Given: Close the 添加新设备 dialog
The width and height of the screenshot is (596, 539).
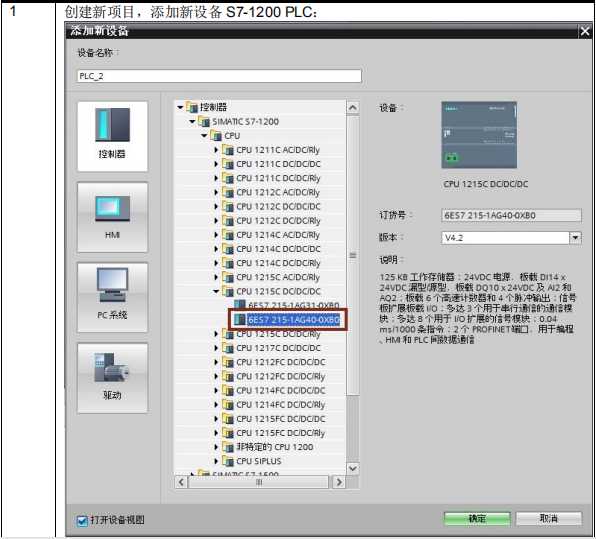Looking at the screenshot, I should click(585, 31).
